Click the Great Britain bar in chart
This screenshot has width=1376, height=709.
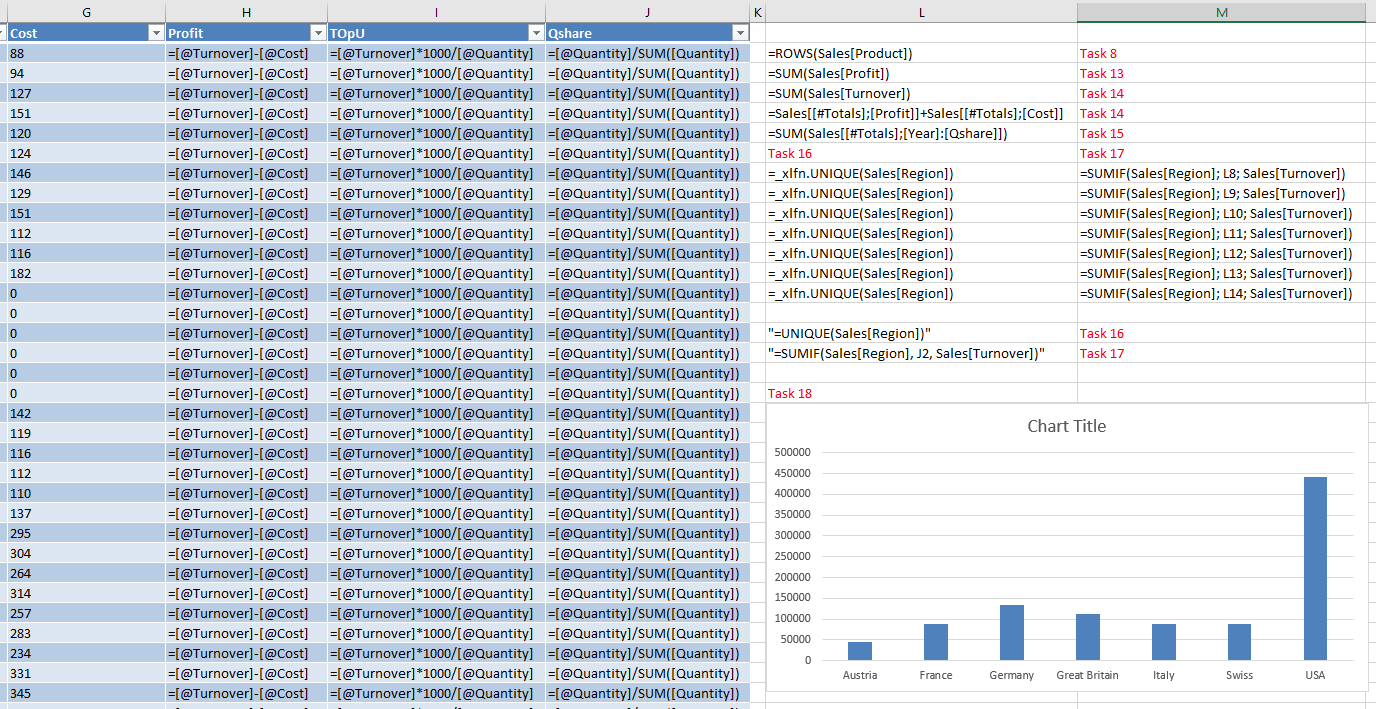pyautogui.click(x=1087, y=637)
